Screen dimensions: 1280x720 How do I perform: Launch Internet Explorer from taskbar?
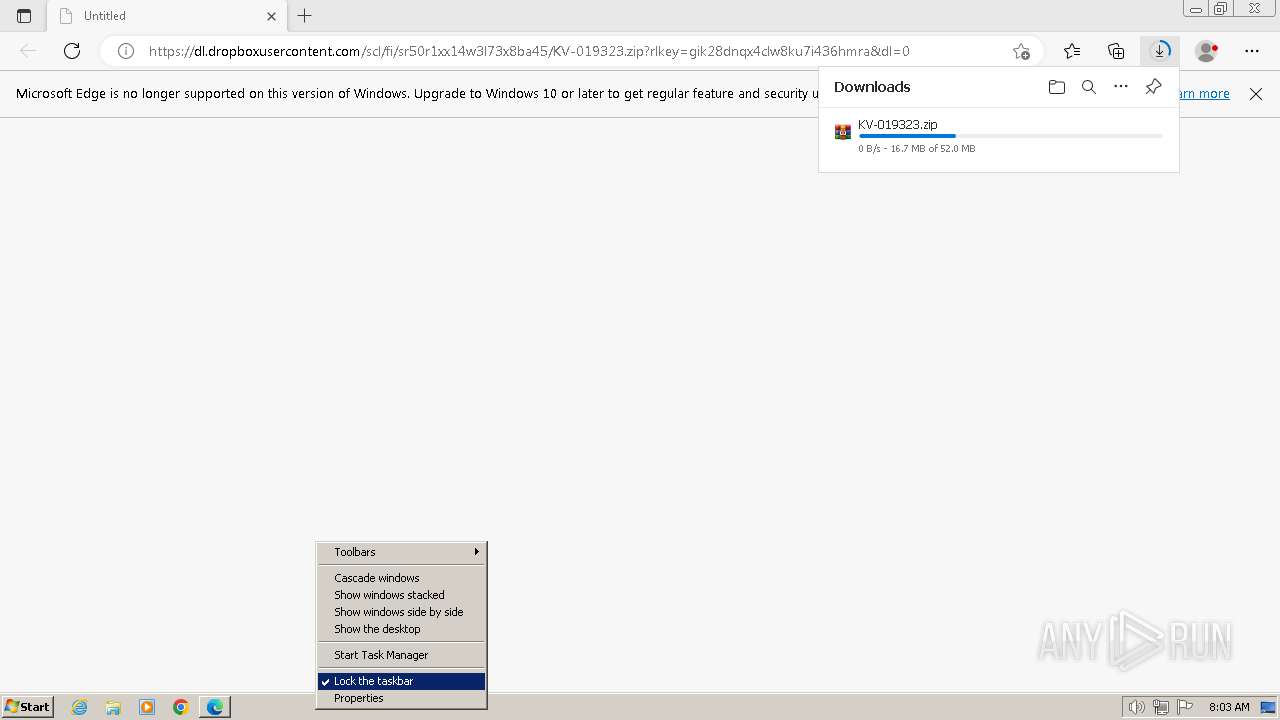pyautogui.click(x=80, y=707)
